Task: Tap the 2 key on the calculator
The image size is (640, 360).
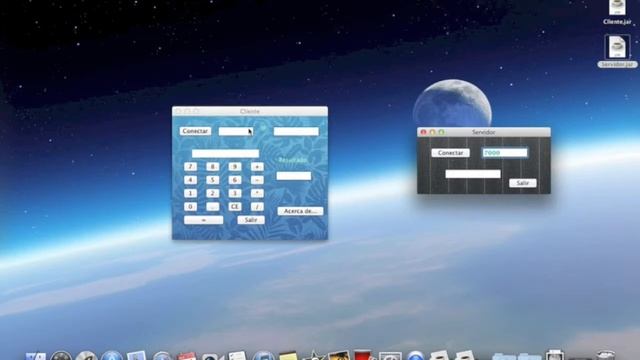Action: point(212,193)
